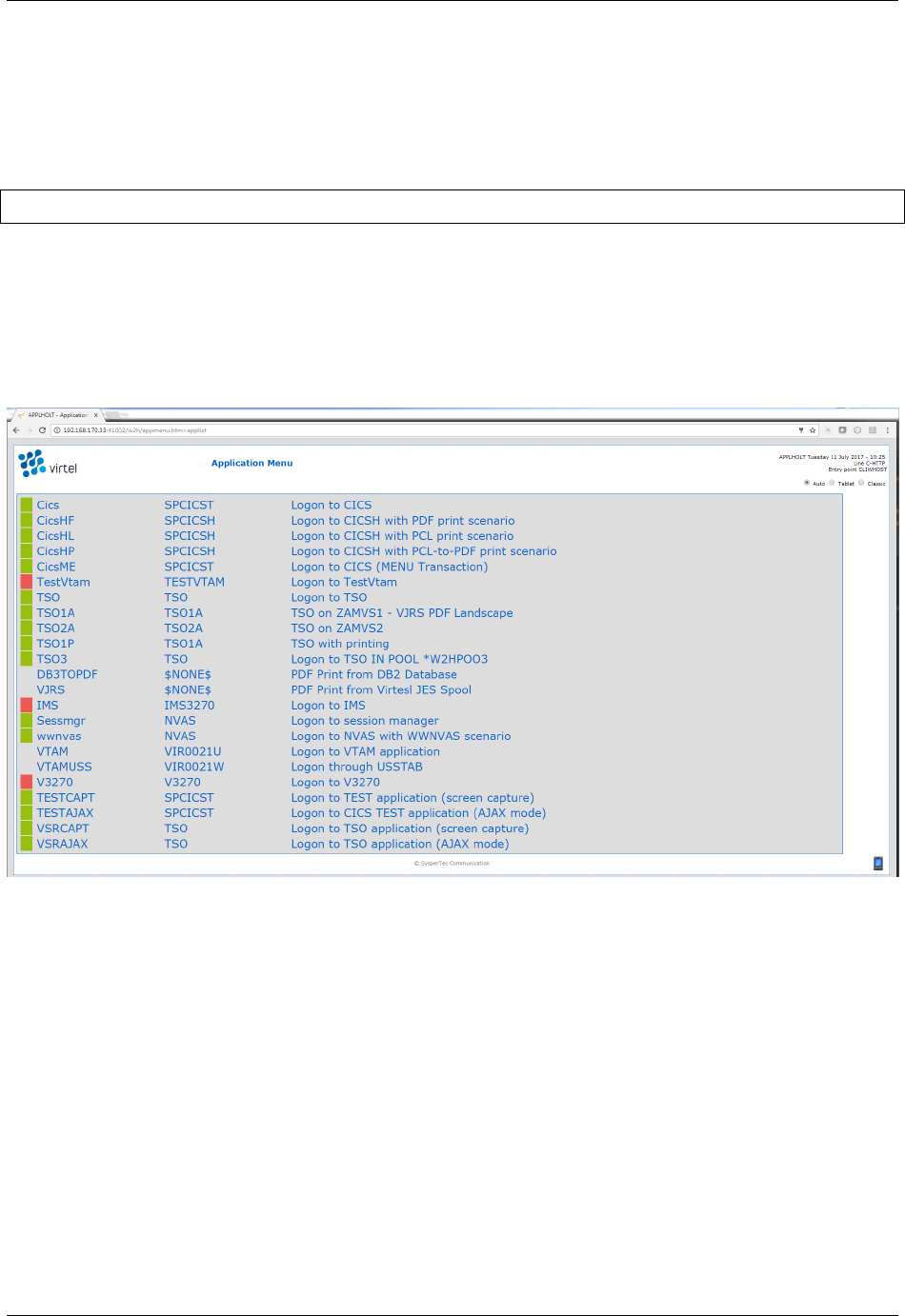The width and height of the screenshot is (905, 1316).
Task: Close the APPLHOLT browser tab
Action: tap(95, 415)
